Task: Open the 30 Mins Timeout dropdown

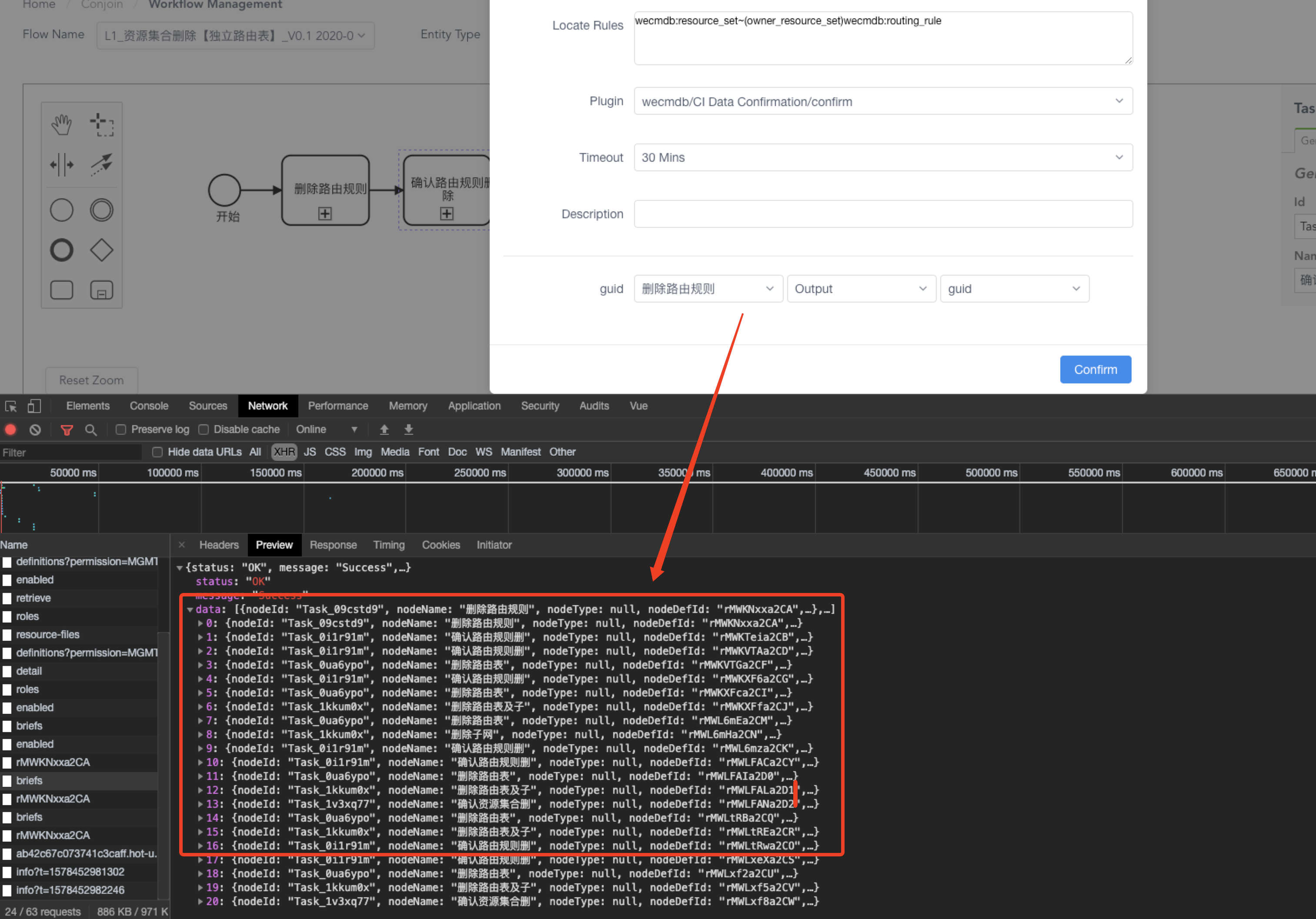Action: point(883,157)
